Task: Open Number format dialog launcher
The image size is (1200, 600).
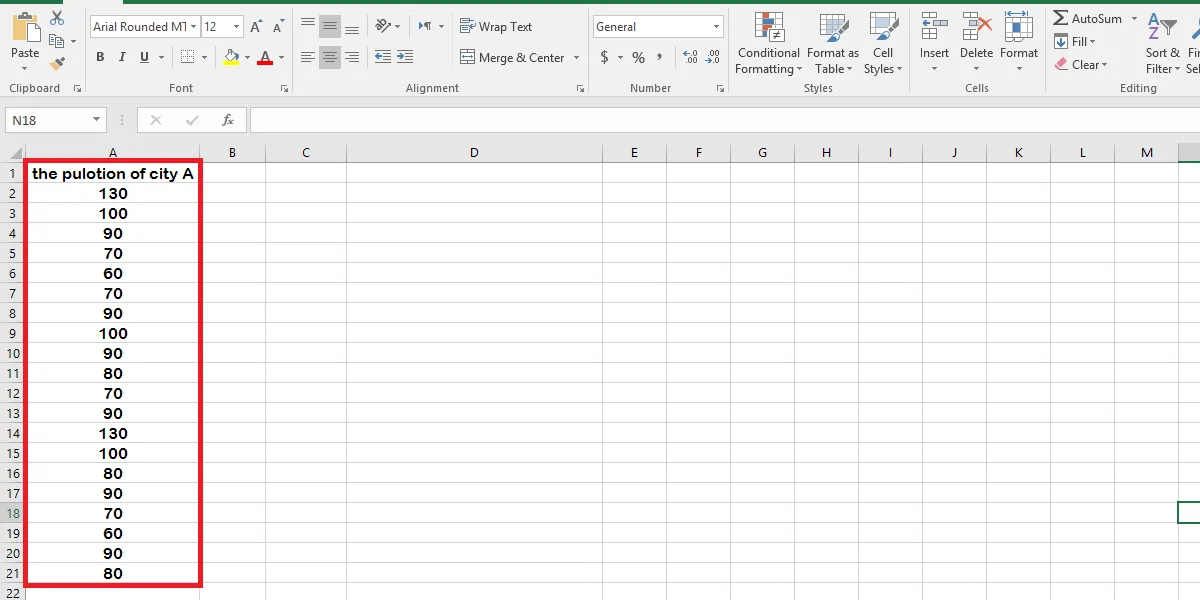Action: click(720, 89)
